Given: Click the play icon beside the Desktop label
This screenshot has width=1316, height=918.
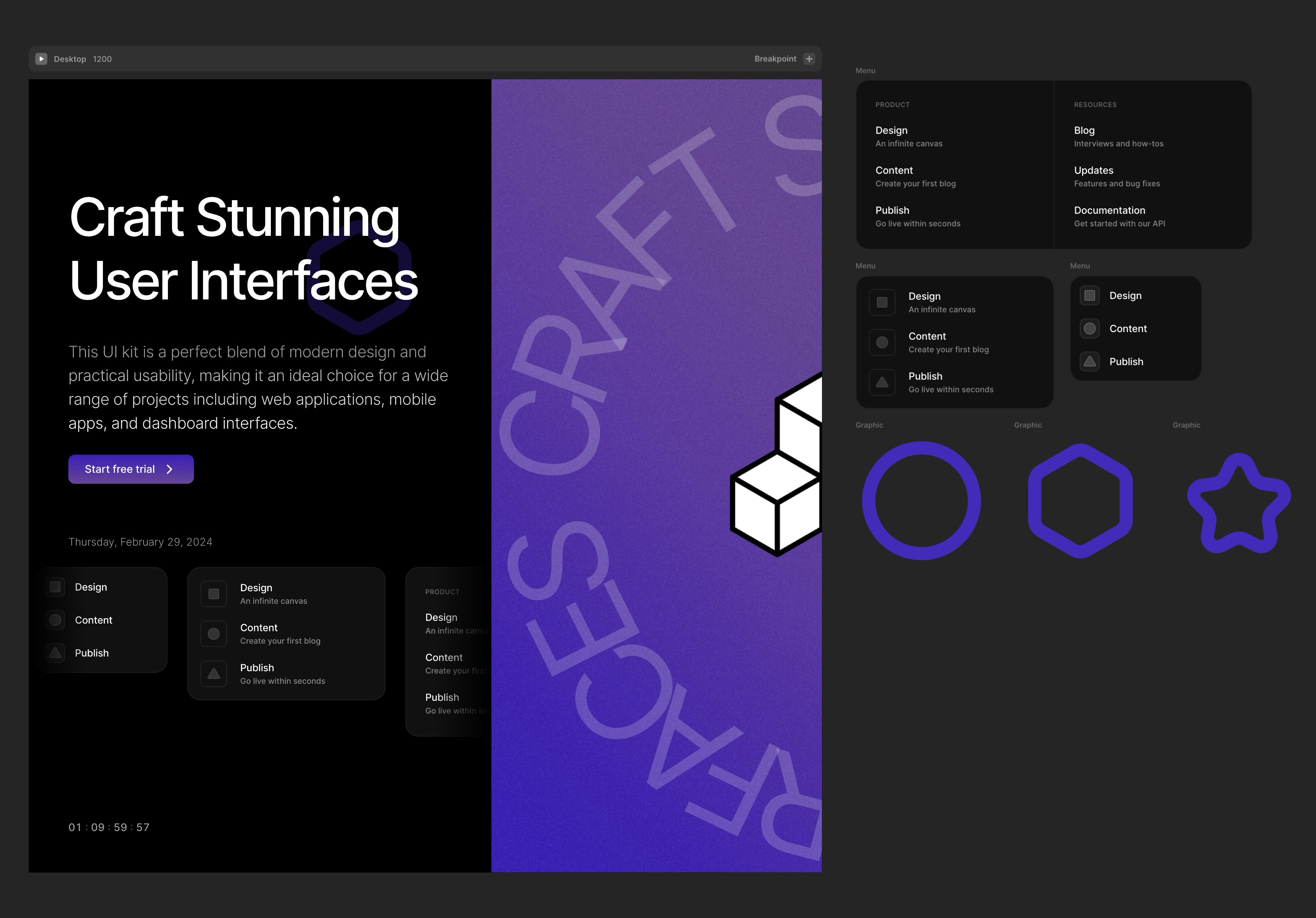Looking at the screenshot, I should pos(41,58).
